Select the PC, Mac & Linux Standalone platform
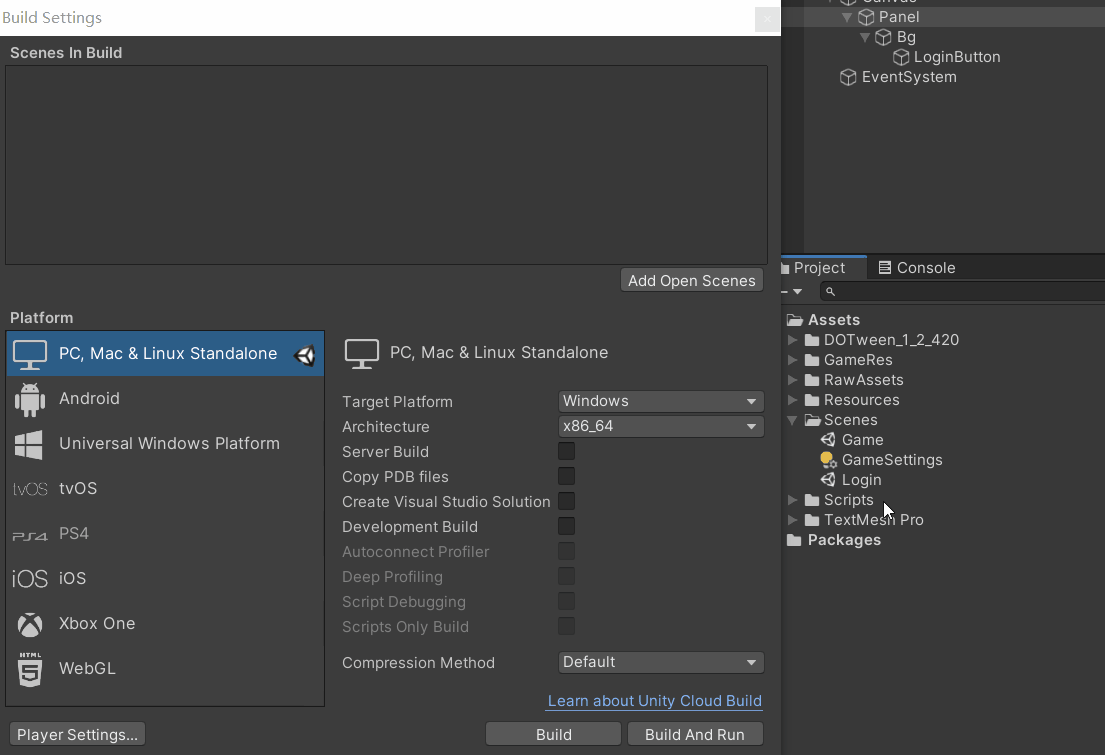 [165, 353]
